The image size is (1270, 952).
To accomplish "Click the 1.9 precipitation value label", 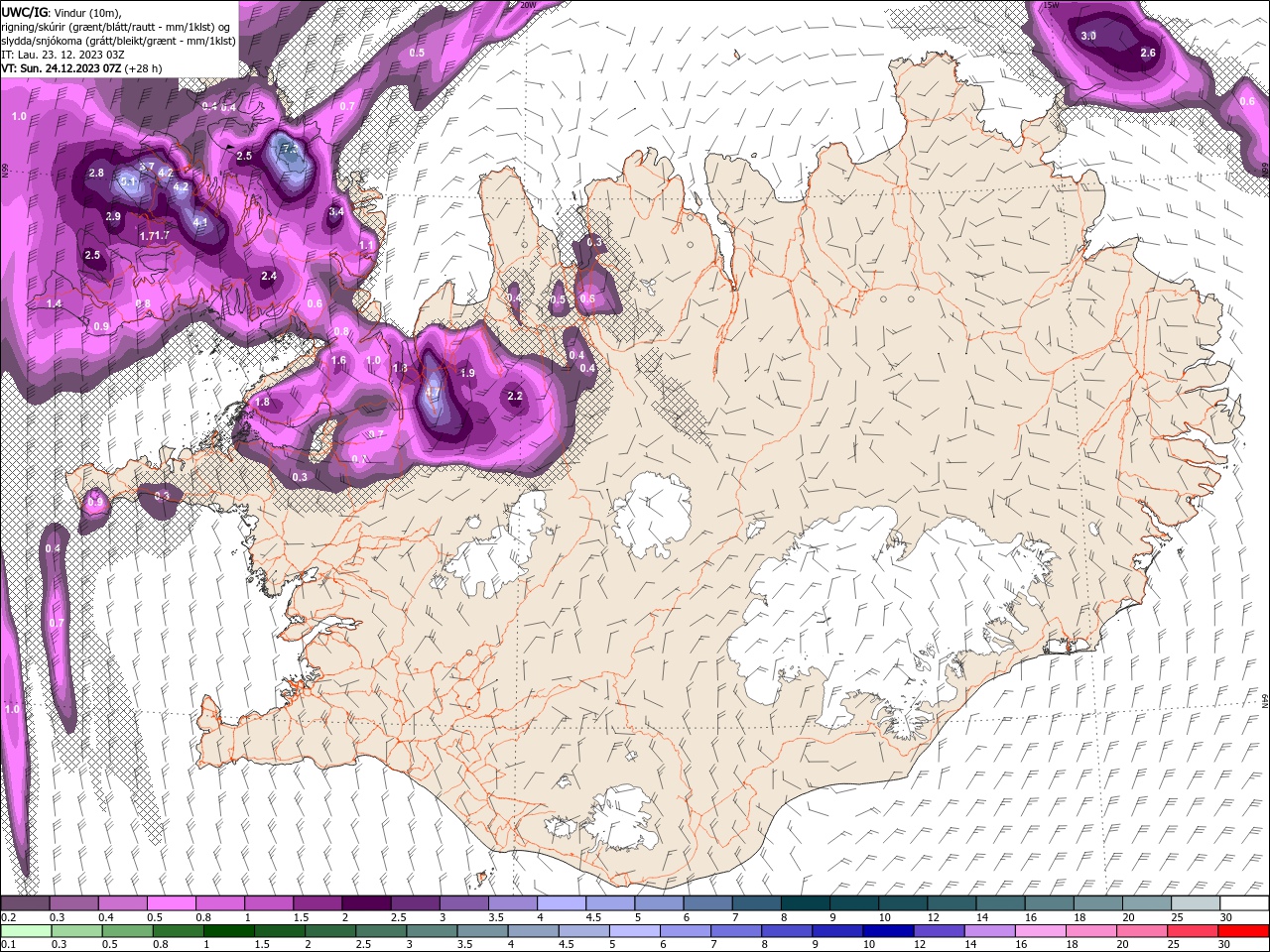I will [x=468, y=373].
